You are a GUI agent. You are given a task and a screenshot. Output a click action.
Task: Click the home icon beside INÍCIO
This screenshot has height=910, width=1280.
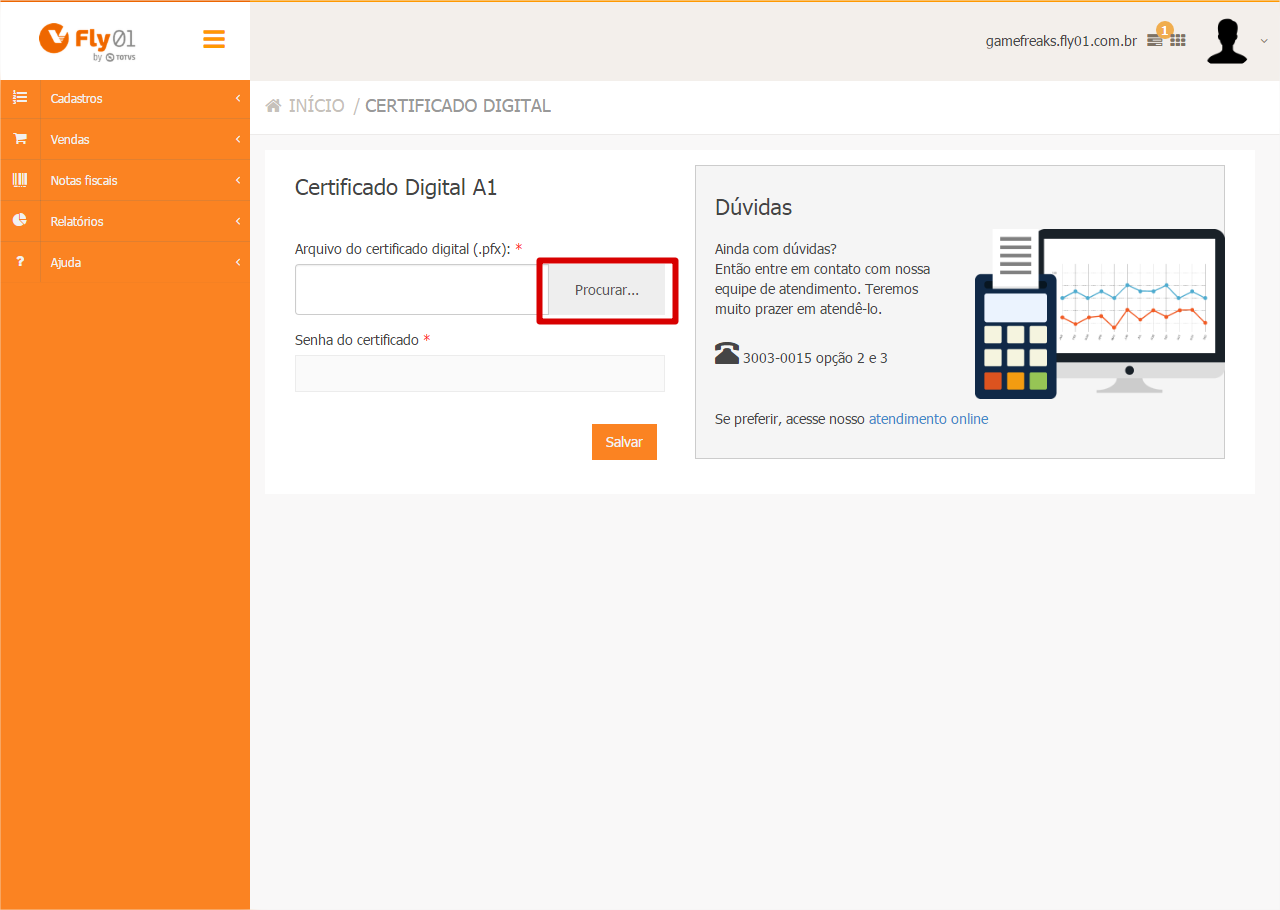[x=273, y=106]
